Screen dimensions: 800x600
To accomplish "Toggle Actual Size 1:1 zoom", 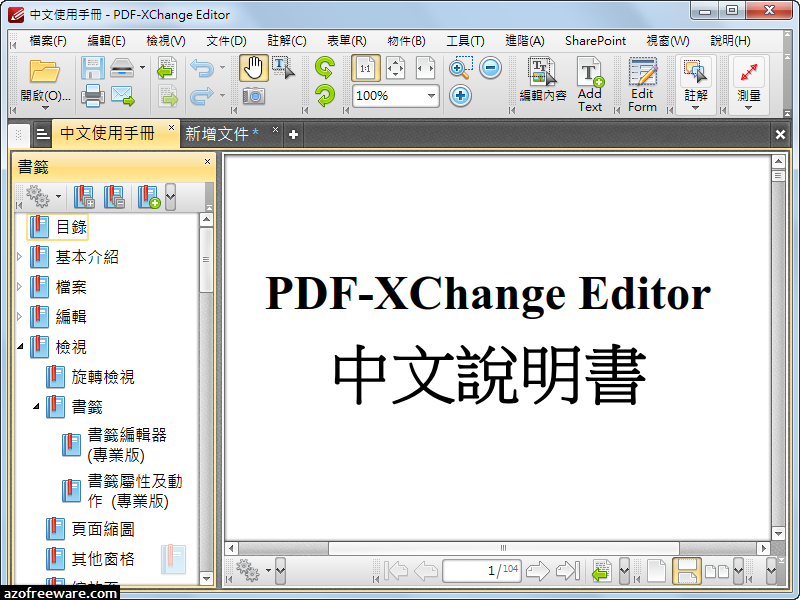I will pyautogui.click(x=366, y=68).
